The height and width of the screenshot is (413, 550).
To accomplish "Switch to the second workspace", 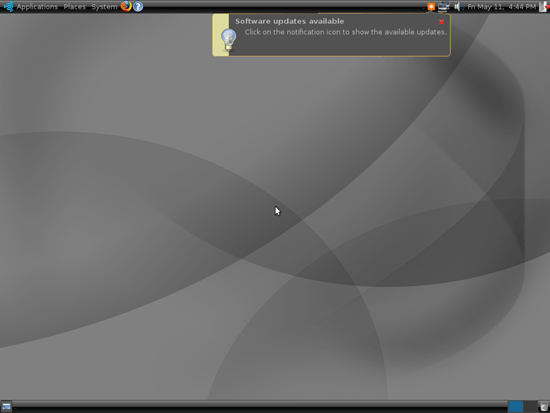I will [530, 407].
